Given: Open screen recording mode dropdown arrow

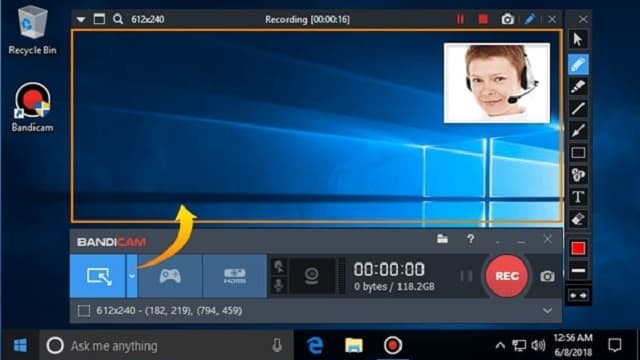Looking at the screenshot, I should [132, 276].
